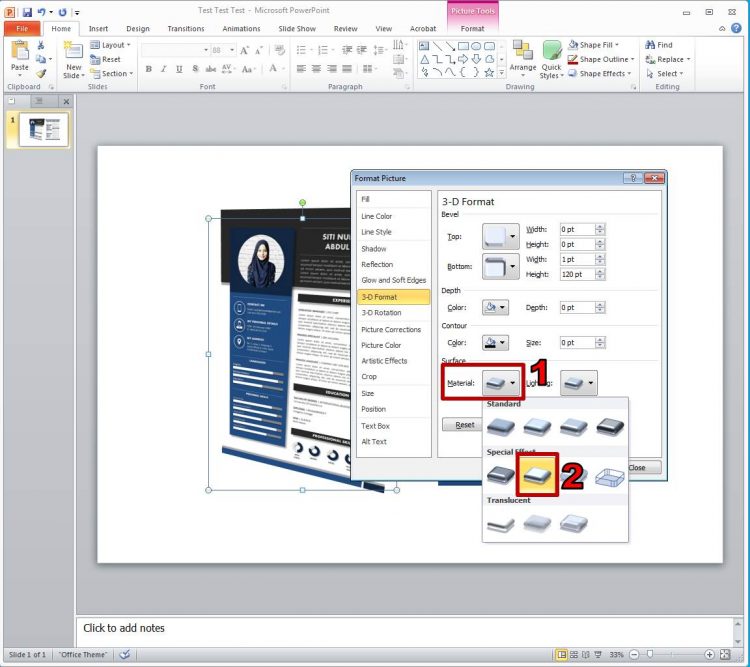Open Shape Effects menu in Drawing group
750x667 pixels.
[600, 73]
